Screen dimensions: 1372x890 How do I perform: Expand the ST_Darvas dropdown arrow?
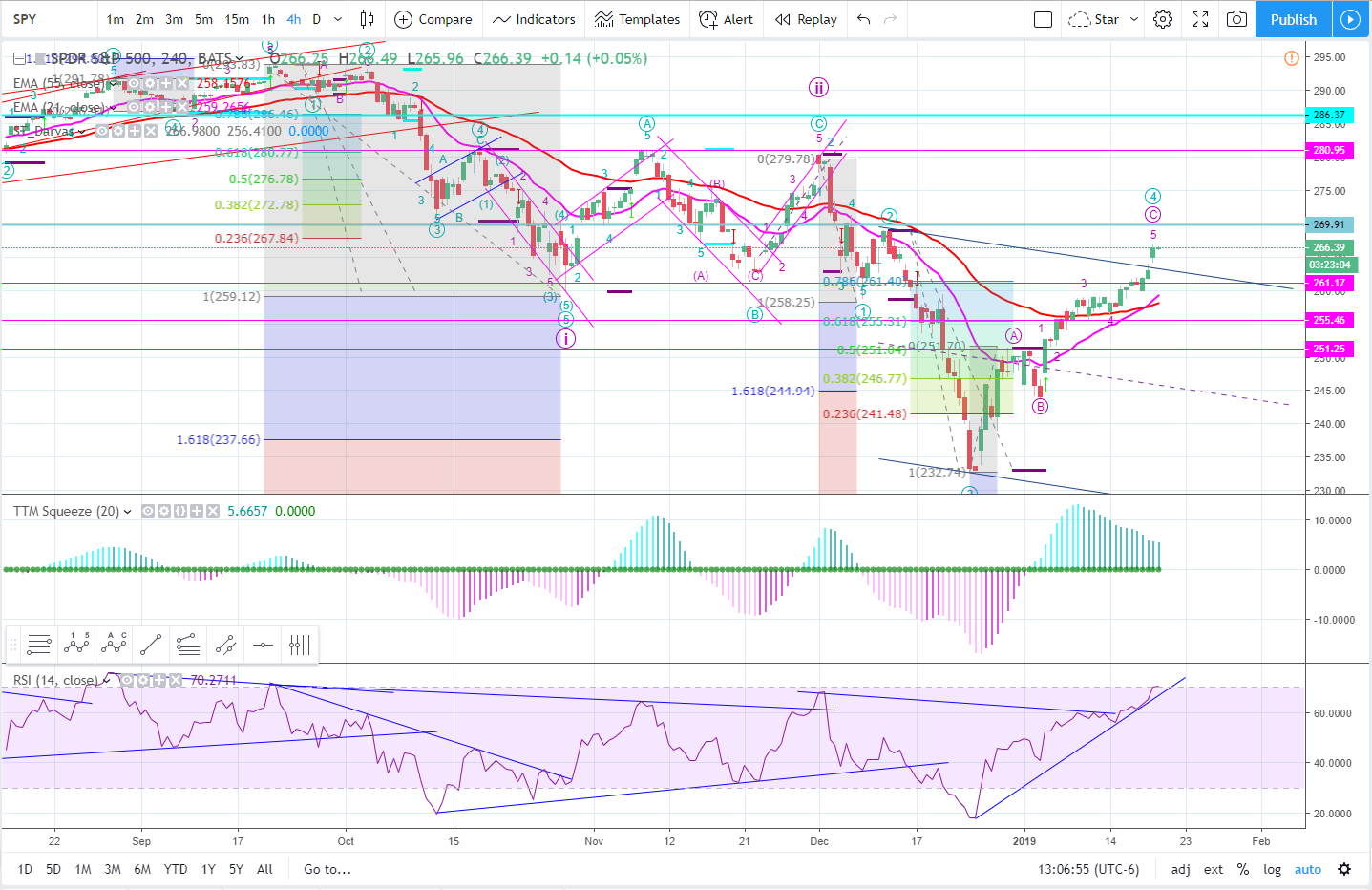(81, 131)
